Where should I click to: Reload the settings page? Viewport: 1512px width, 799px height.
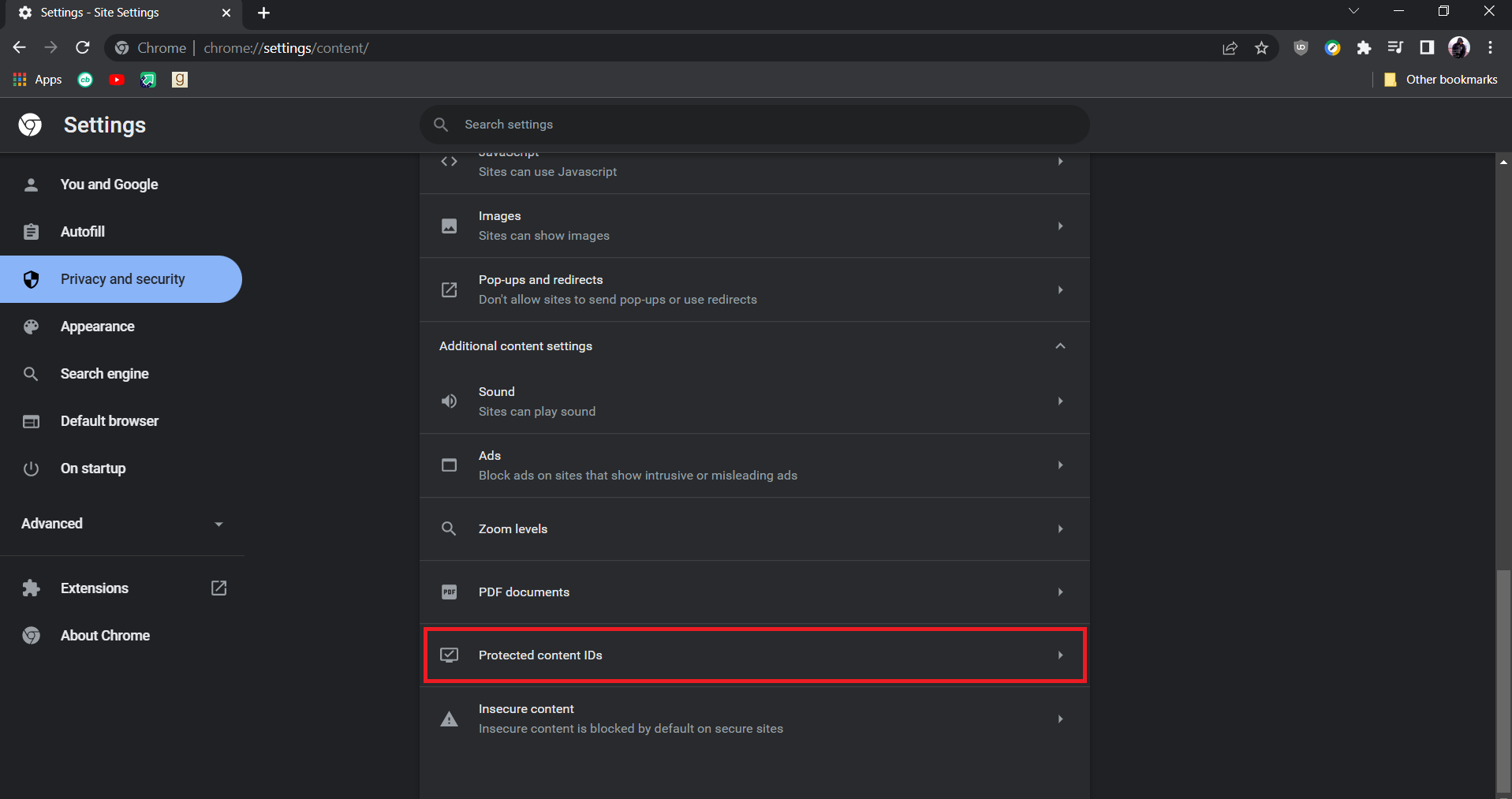[83, 48]
